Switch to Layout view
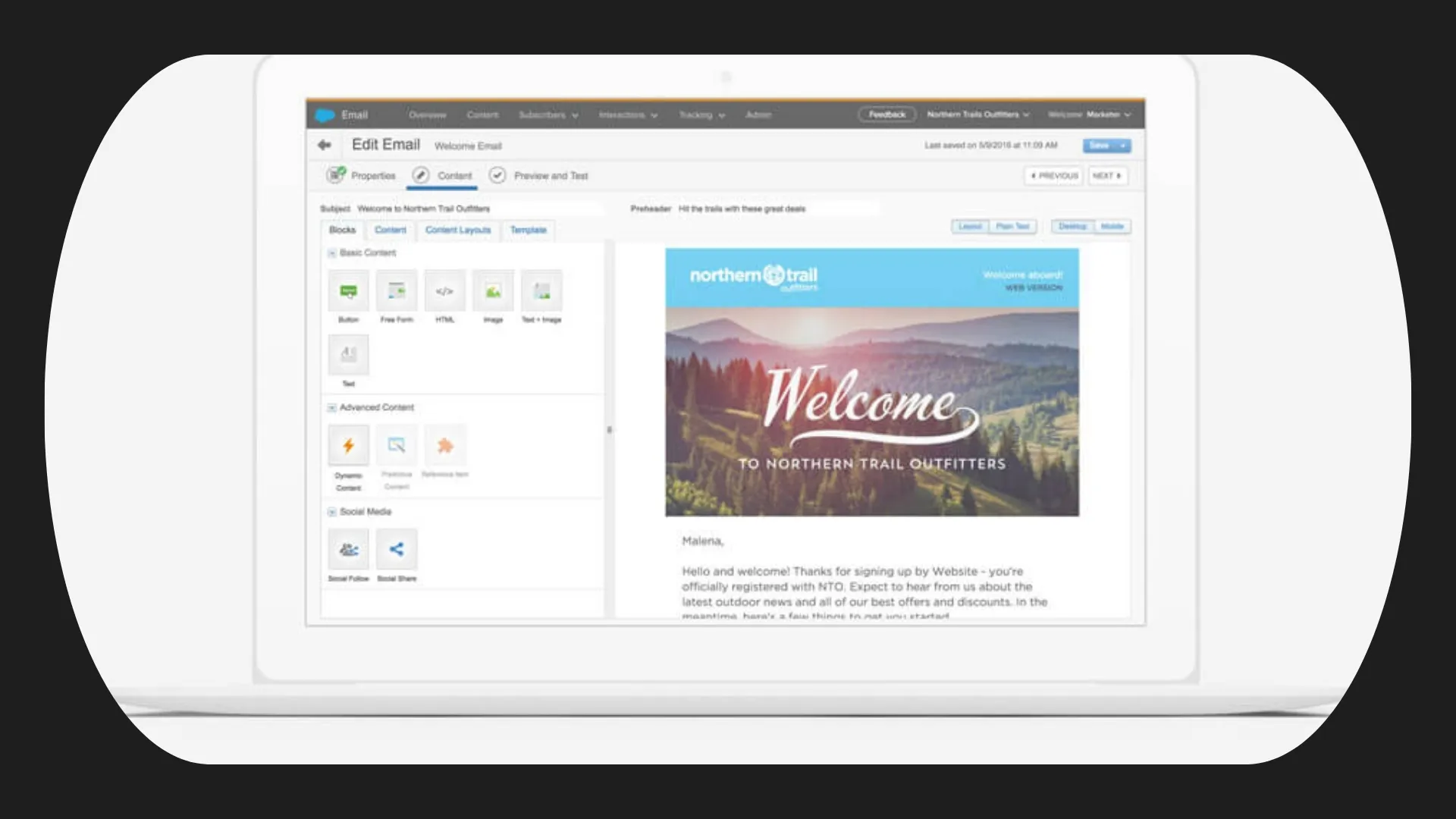The height and width of the screenshot is (819, 1456). (x=971, y=227)
